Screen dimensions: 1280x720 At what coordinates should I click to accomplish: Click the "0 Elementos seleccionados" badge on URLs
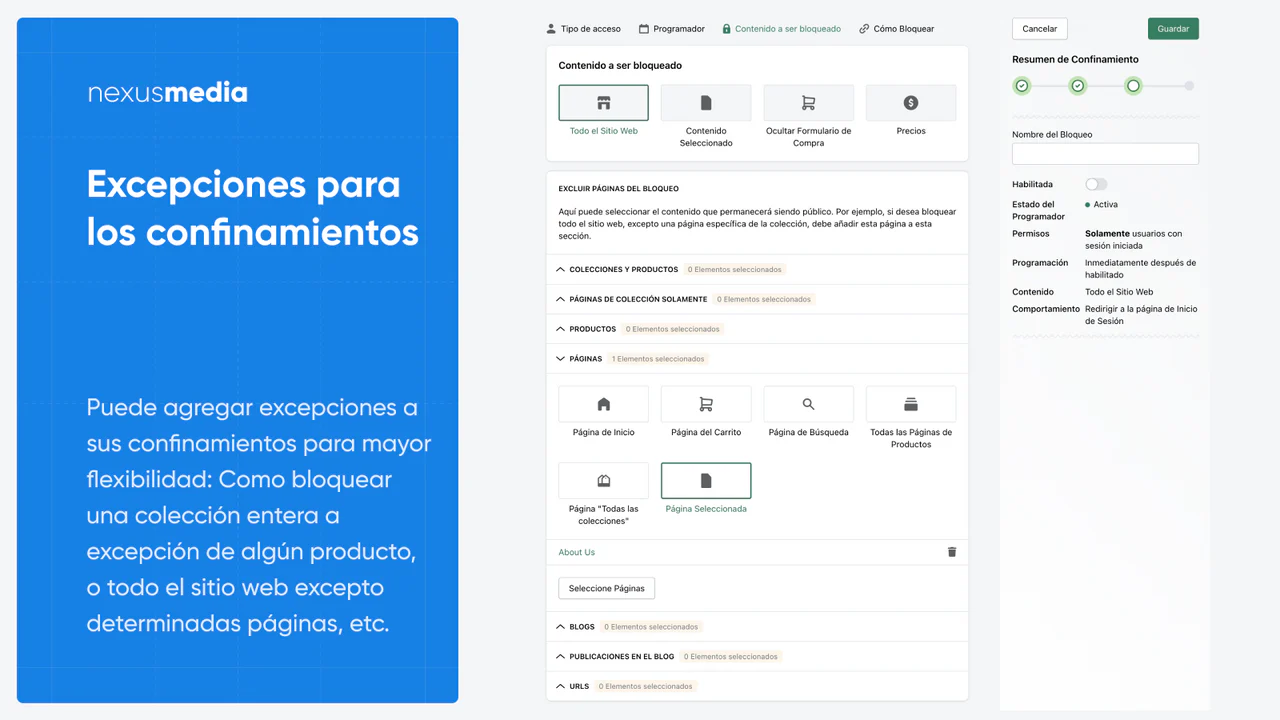coord(645,687)
